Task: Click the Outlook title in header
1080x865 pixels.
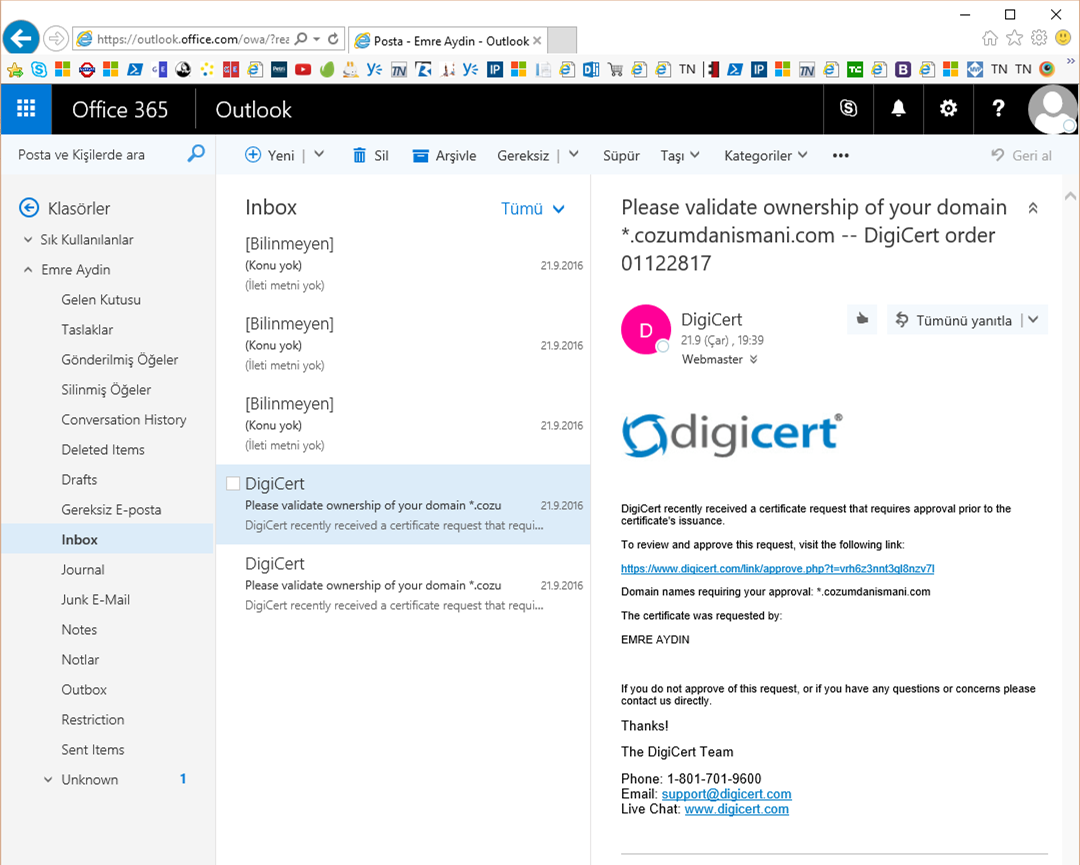Action: (x=253, y=110)
